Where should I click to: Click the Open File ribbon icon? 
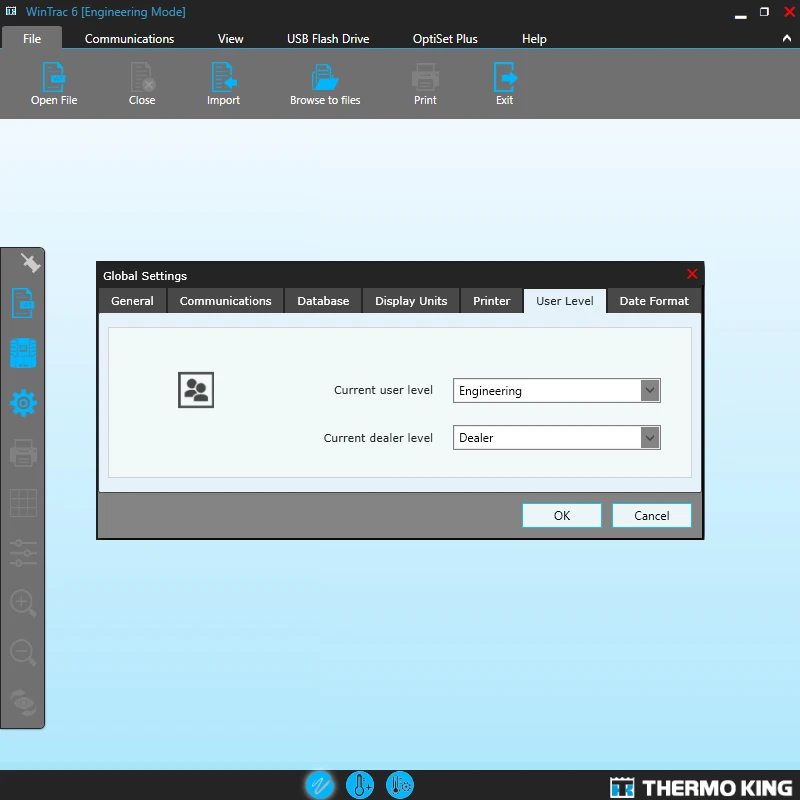point(53,77)
